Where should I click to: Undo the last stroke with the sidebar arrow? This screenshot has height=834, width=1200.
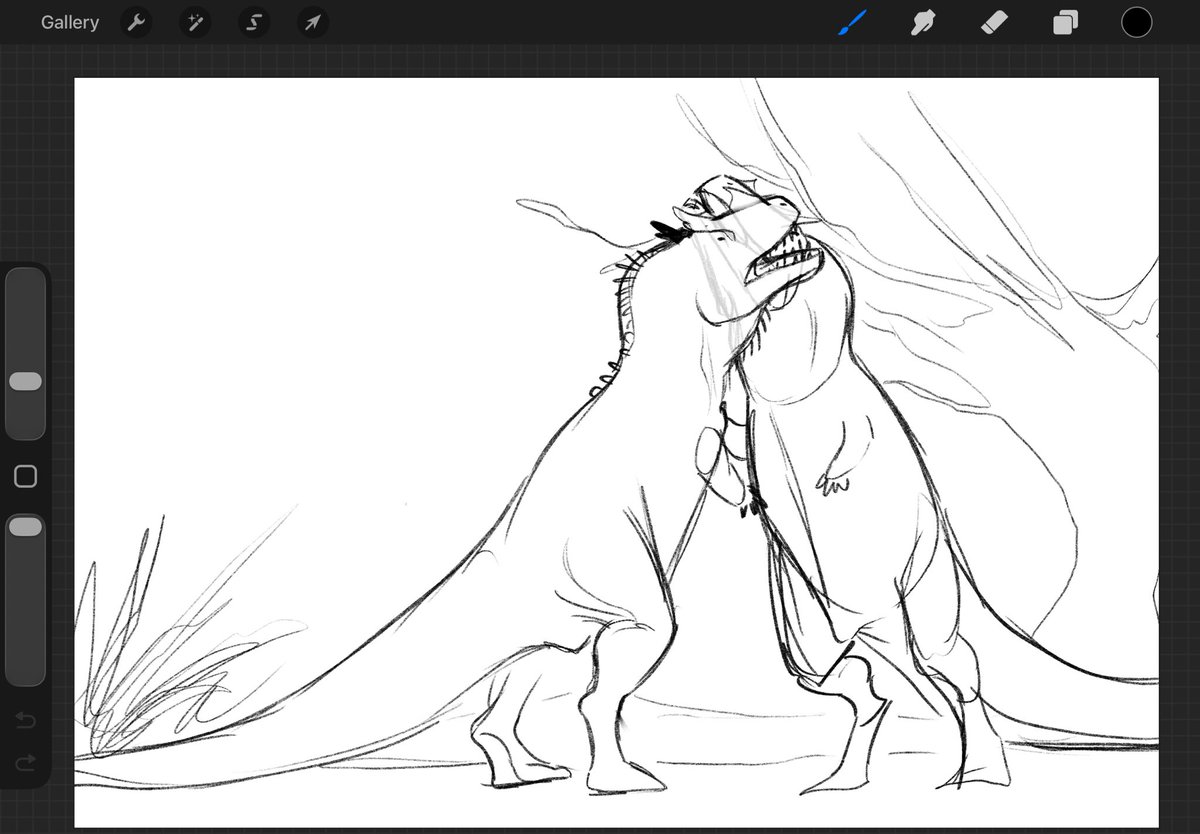(x=26, y=720)
